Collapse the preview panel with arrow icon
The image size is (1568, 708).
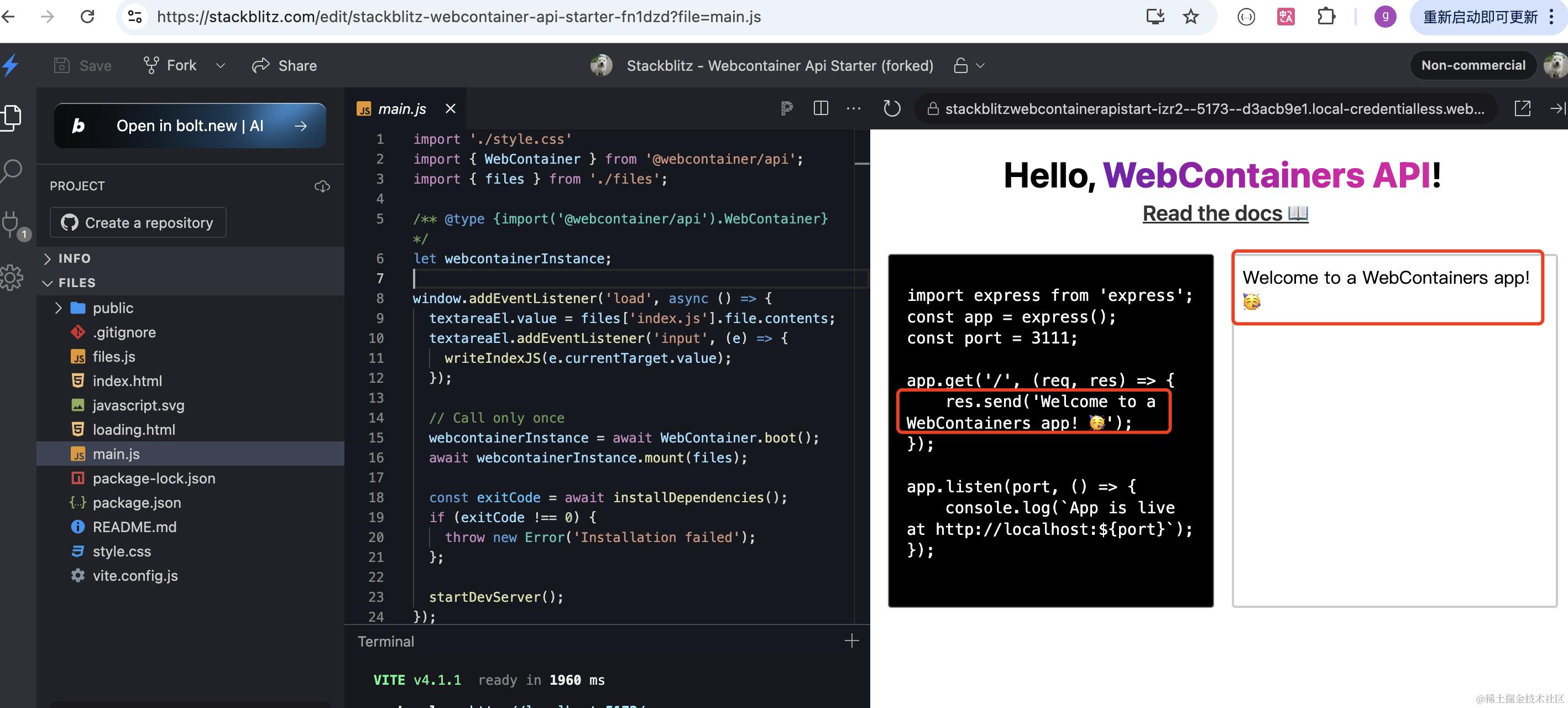[x=1556, y=108]
